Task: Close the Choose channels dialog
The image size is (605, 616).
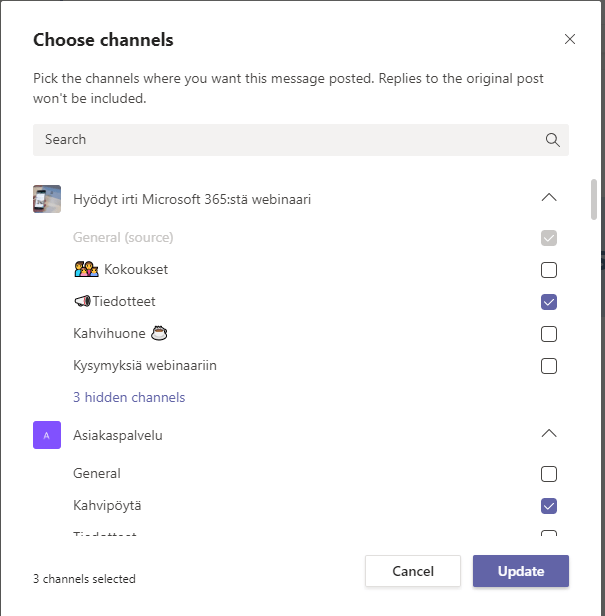Action: pos(570,40)
